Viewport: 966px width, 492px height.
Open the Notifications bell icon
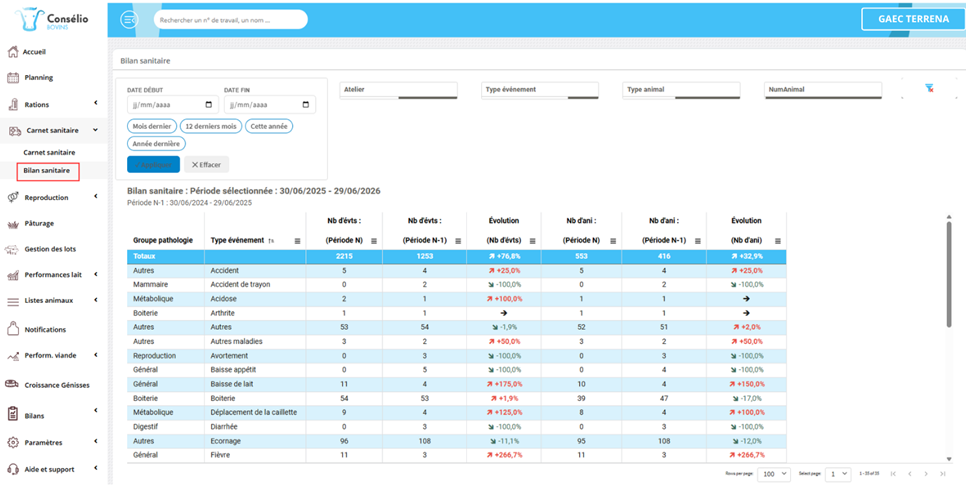(12, 329)
